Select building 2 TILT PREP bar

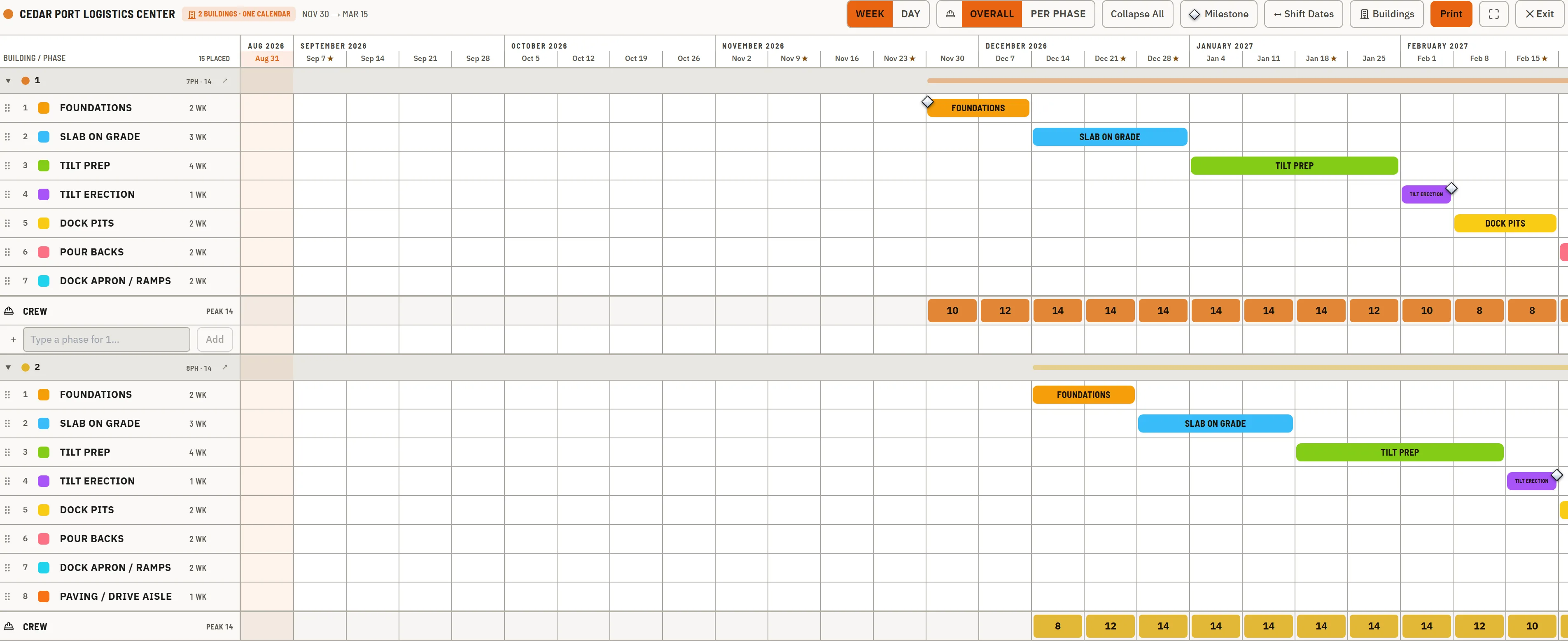pyautogui.click(x=1400, y=452)
